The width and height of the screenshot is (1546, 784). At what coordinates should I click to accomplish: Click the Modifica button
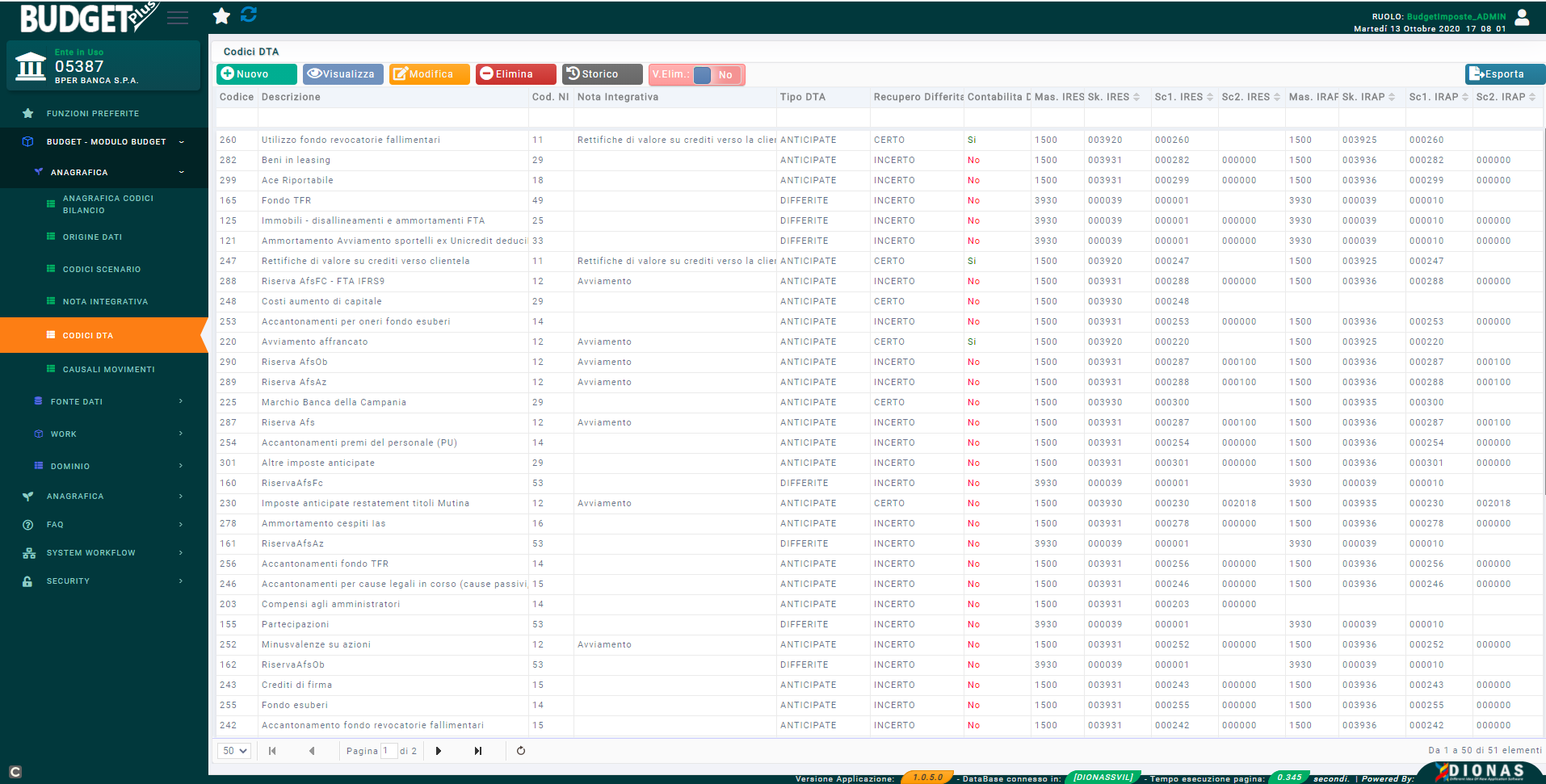click(430, 74)
